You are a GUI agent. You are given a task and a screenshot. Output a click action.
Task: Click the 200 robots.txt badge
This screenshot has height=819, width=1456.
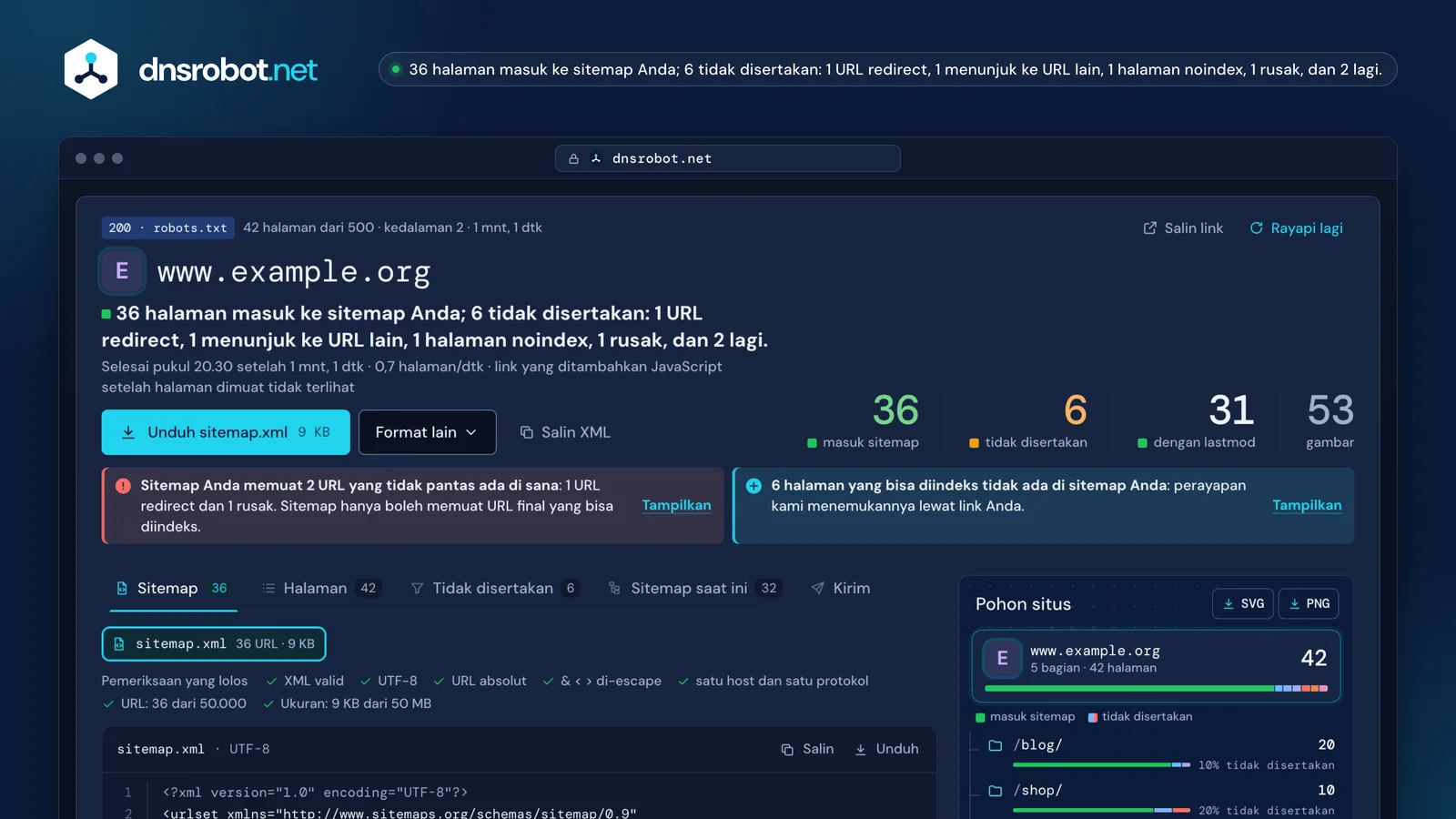coord(168,227)
